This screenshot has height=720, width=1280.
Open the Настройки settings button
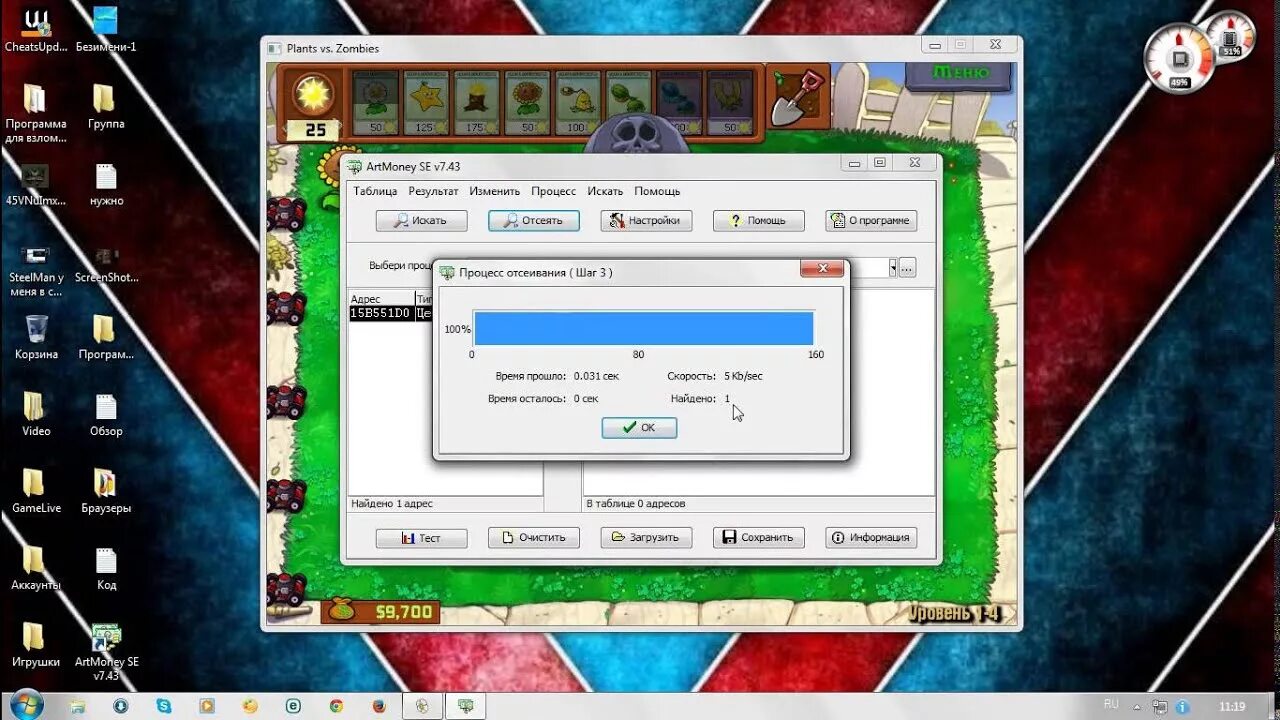pos(646,220)
